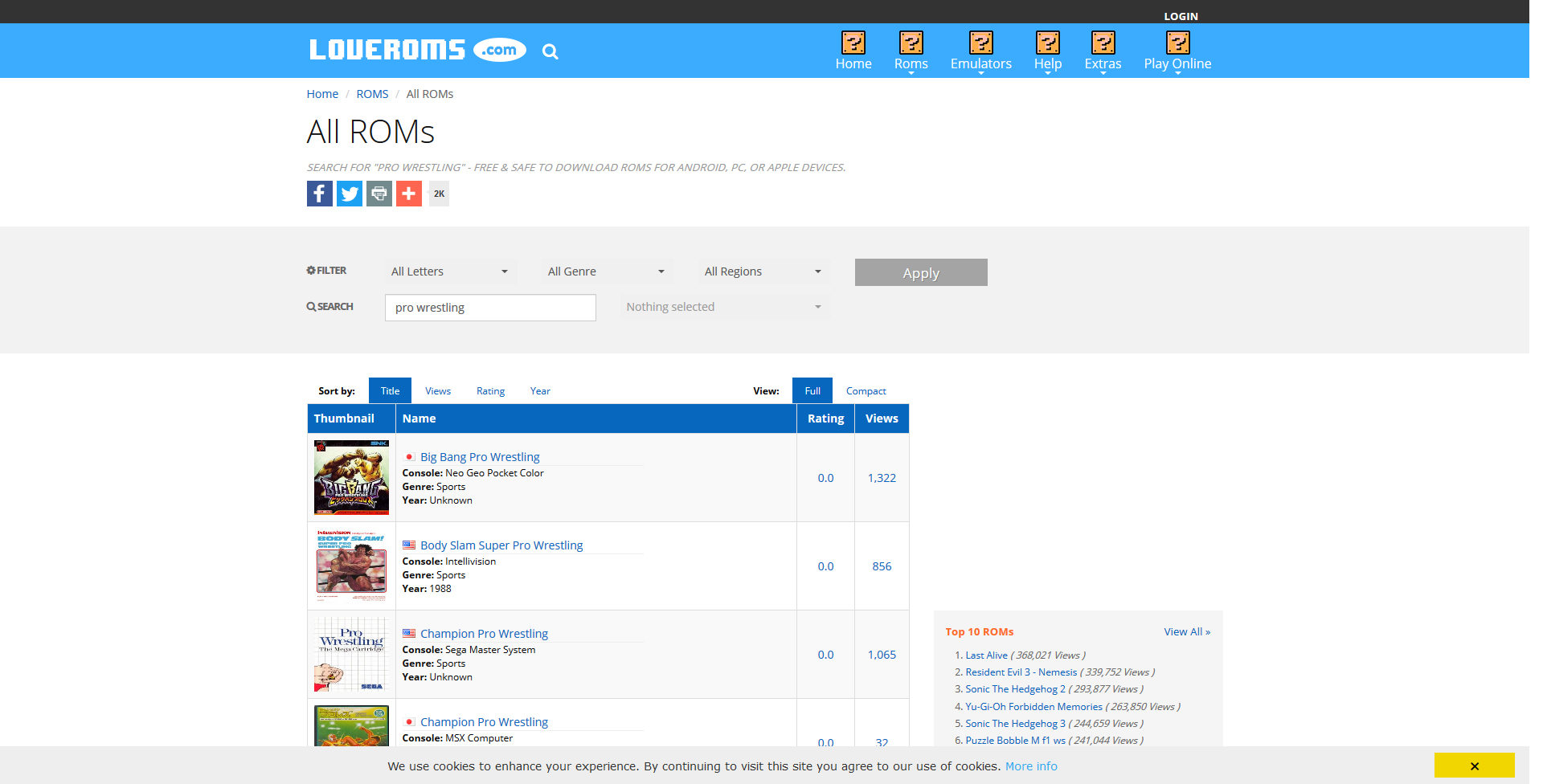Switch to Full view

(x=812, y=391)
